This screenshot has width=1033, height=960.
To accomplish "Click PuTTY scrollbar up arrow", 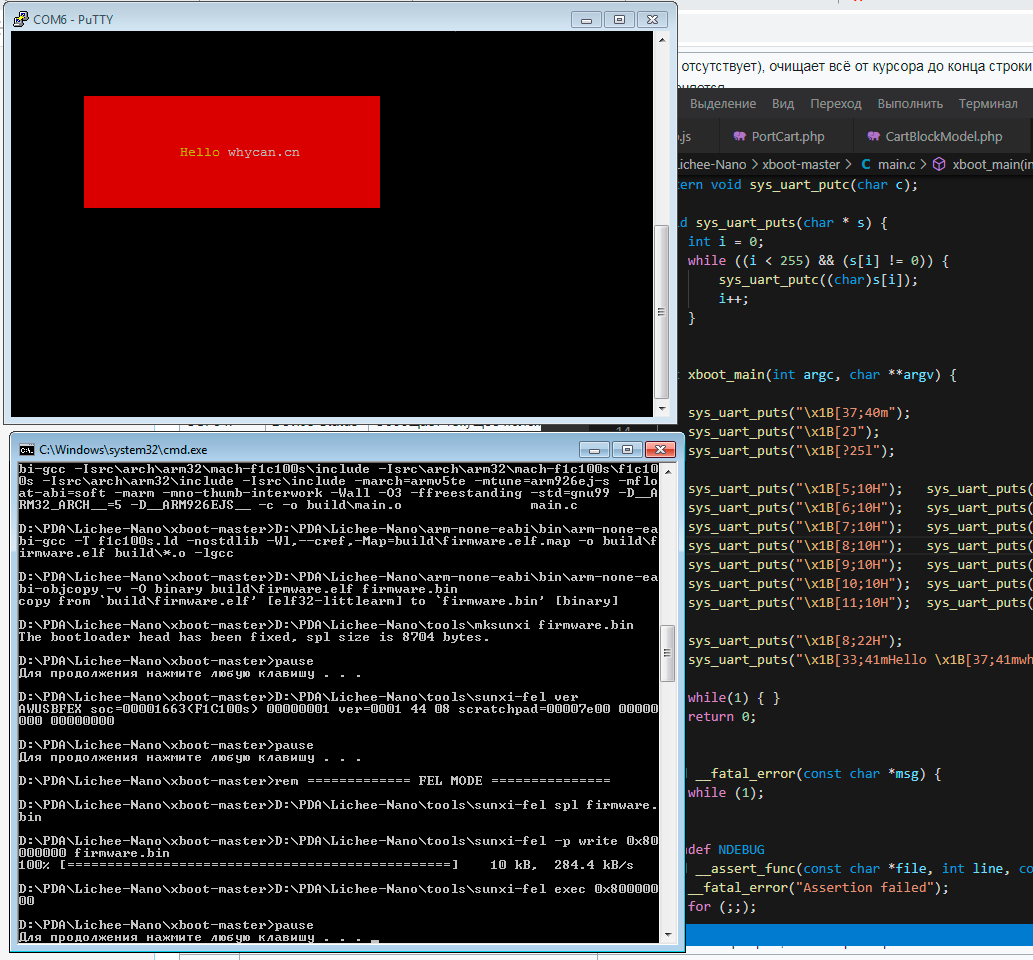I will tap(662, 40).
